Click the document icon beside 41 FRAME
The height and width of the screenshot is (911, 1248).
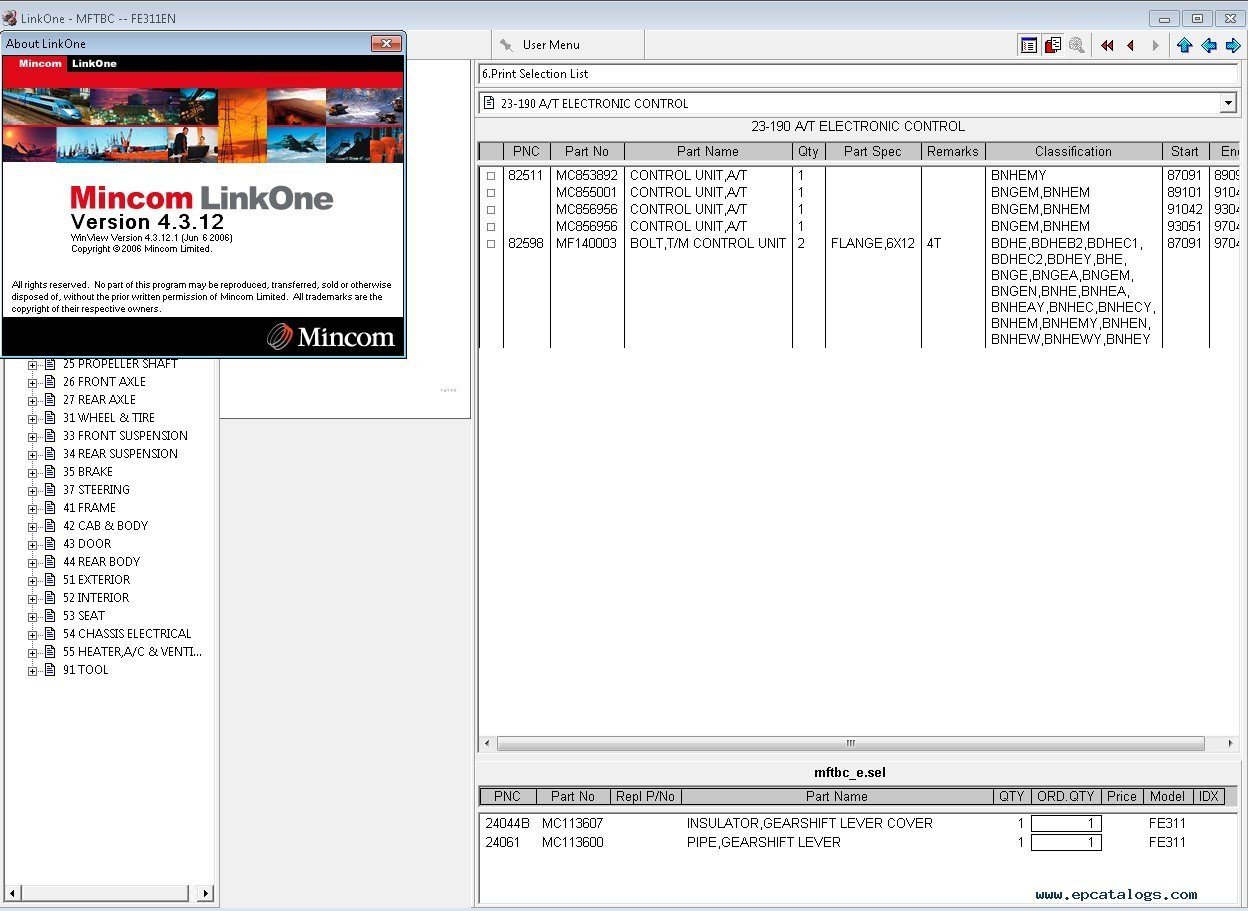pos(50,508)
